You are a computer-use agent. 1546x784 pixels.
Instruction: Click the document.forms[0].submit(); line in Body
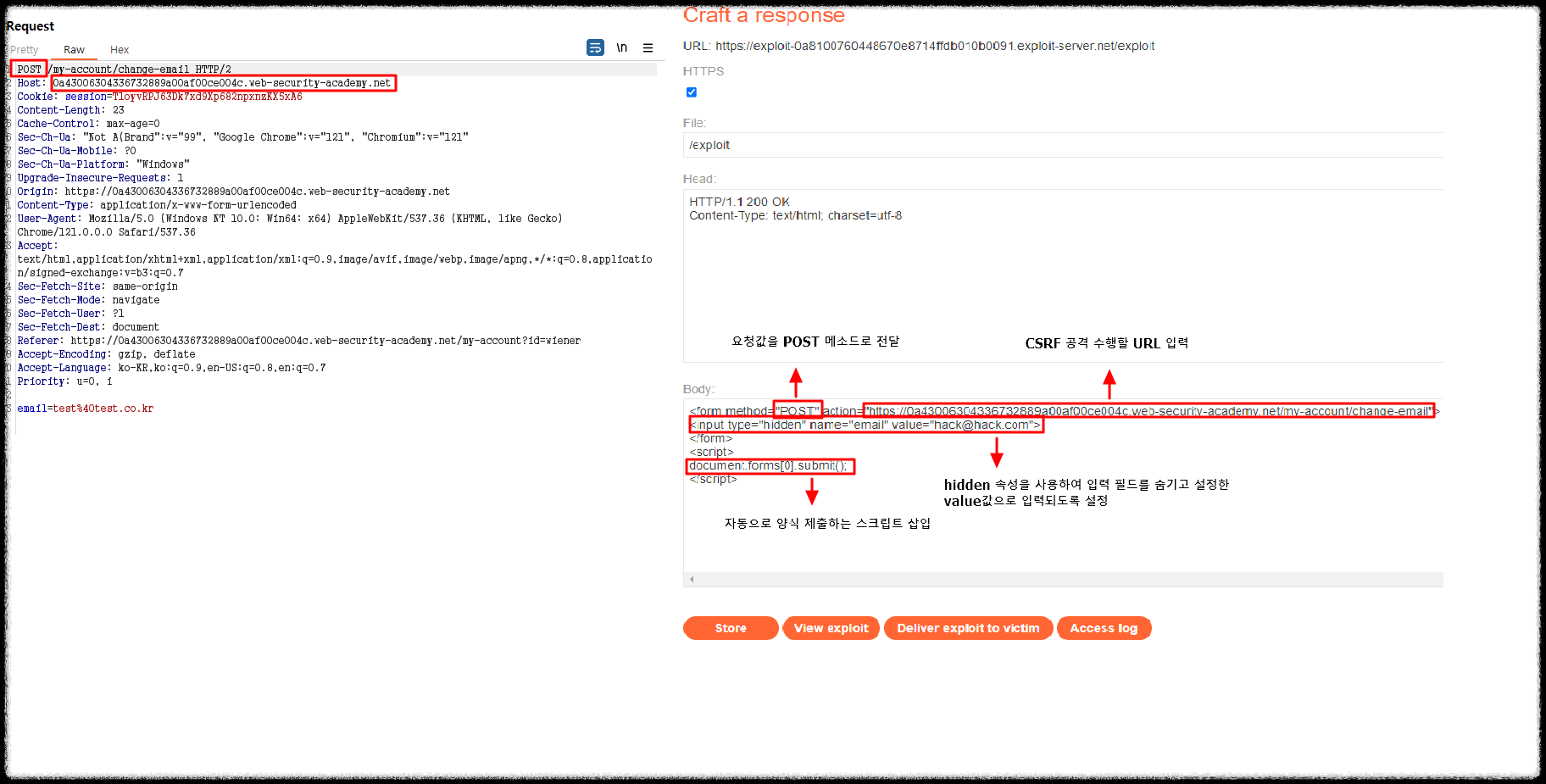click(769, 465)
